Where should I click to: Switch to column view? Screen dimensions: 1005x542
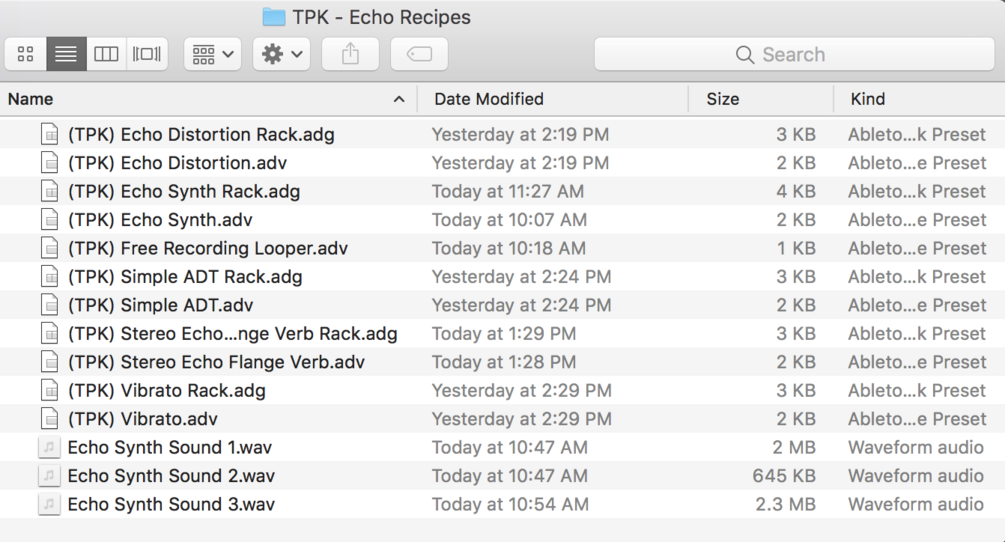pyautogui.click(x=106, y=54)
